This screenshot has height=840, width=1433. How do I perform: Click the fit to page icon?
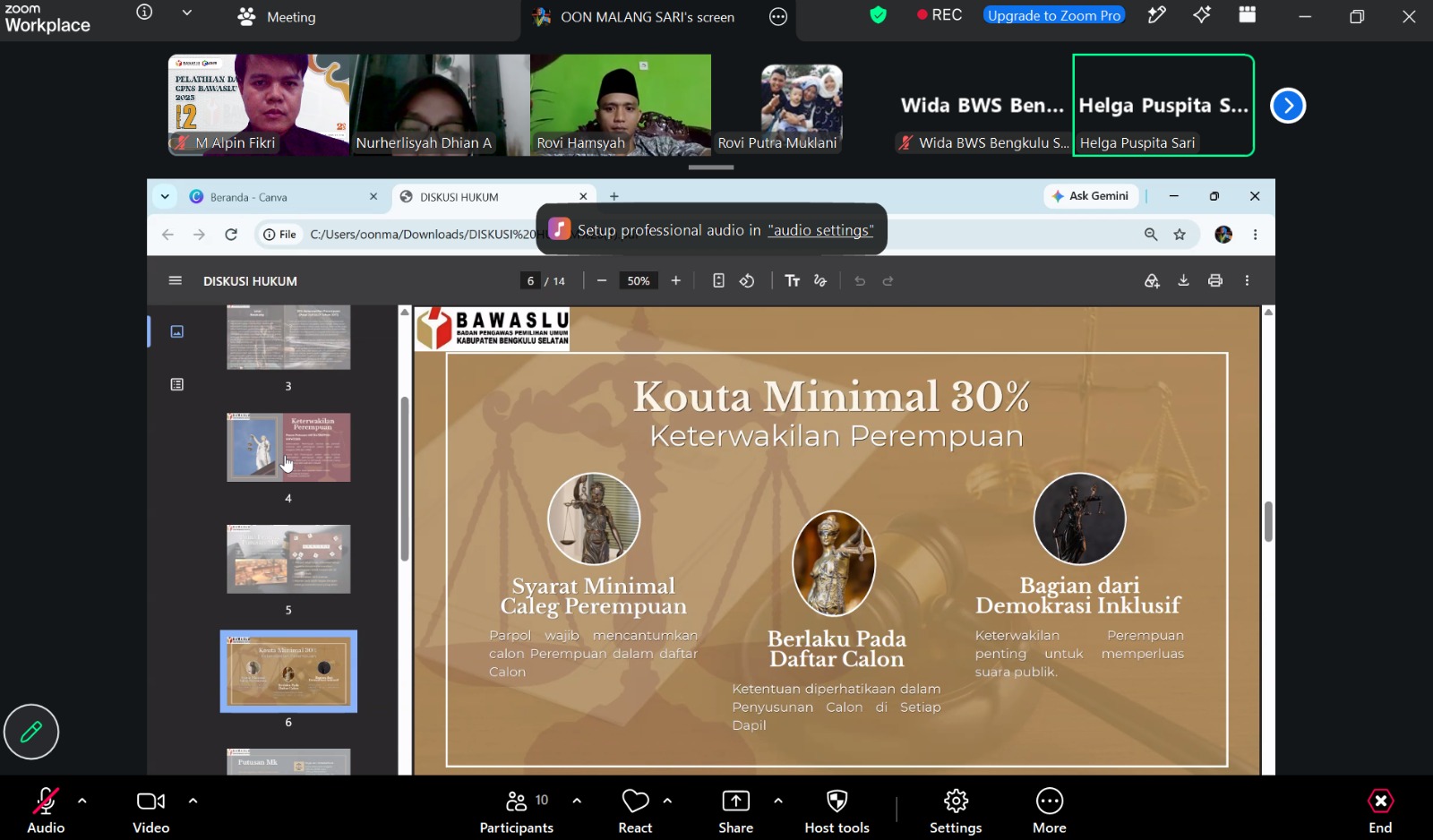point(718,281)
